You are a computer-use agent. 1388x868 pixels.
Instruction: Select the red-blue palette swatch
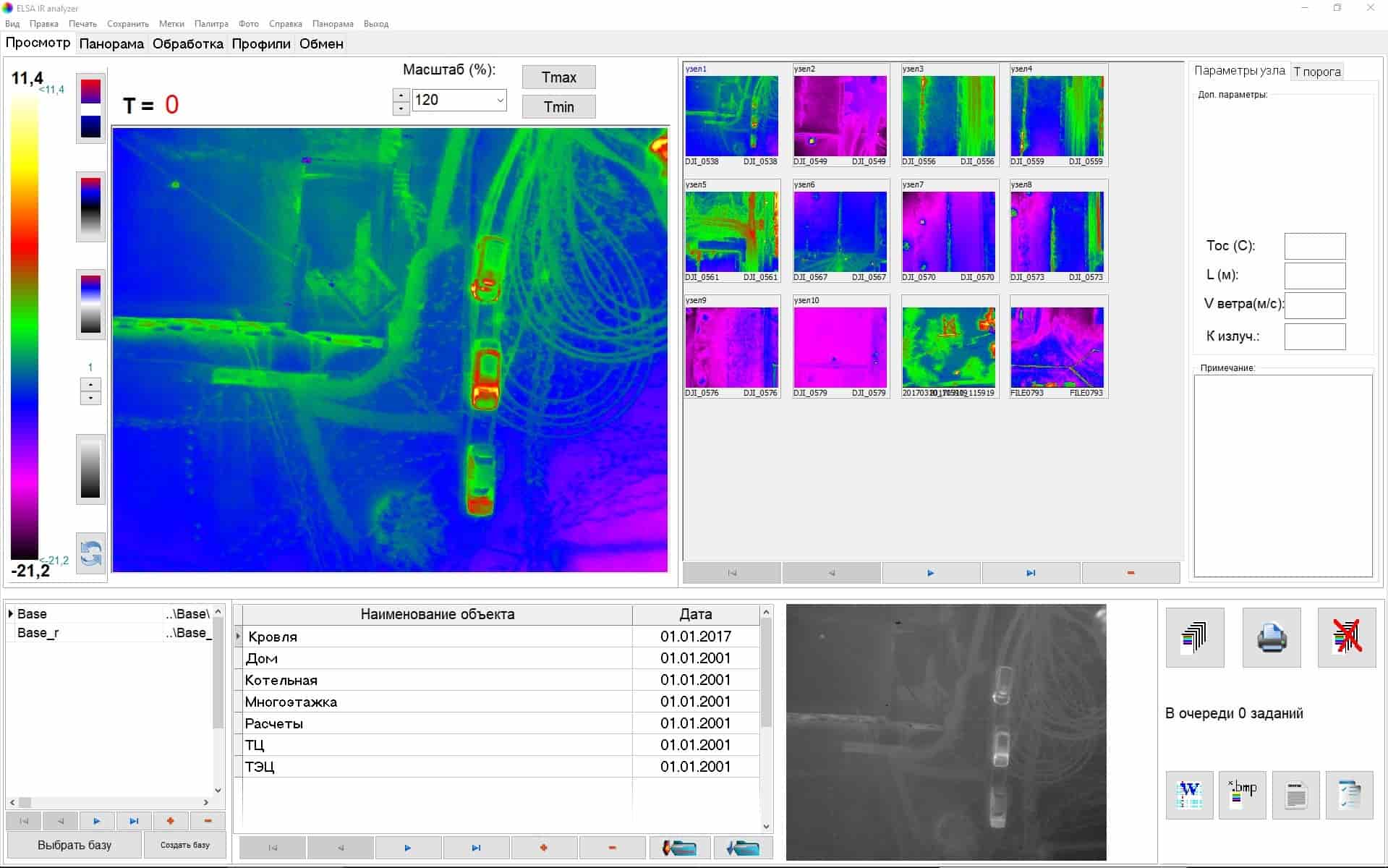[x=91, y=109]
